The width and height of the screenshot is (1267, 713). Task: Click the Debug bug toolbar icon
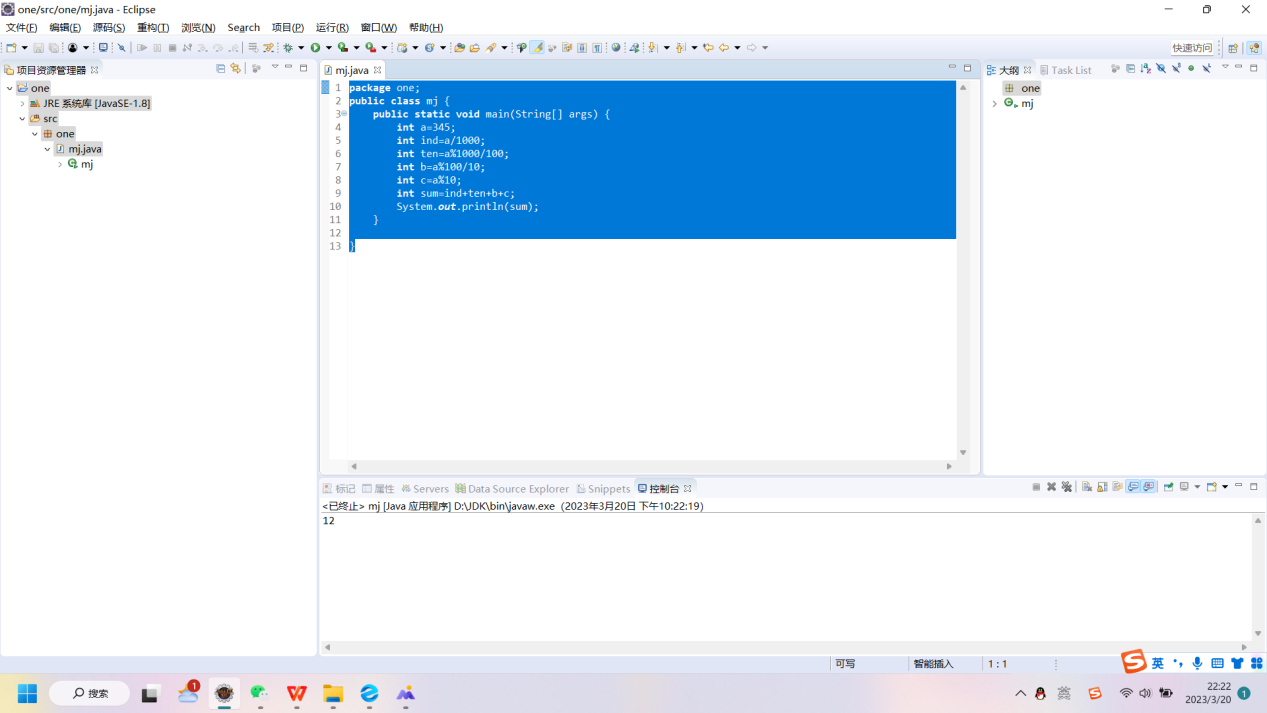coord(288,47)
